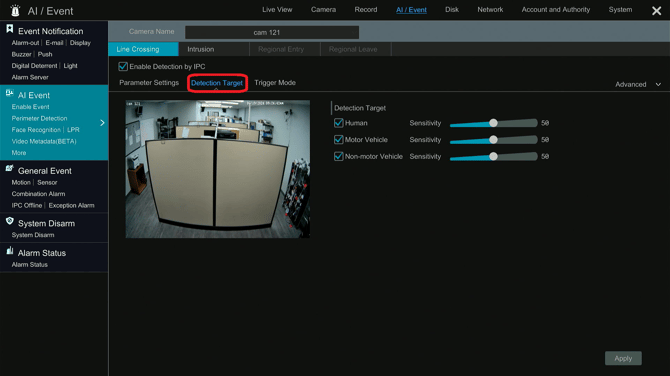Expand the AI Event submenu arrow
The height and width of the screenshot is (376, 670).
pos(102,123)
